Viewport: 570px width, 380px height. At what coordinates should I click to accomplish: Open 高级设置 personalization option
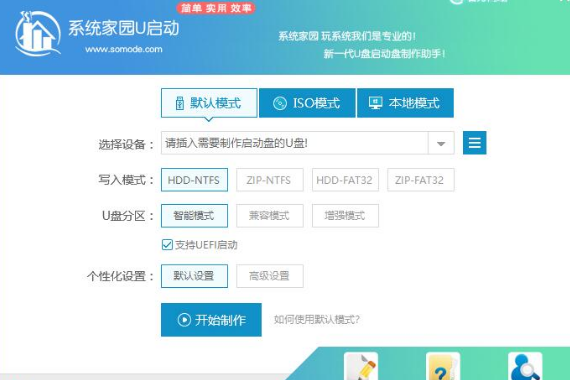(x=270, y=276)
